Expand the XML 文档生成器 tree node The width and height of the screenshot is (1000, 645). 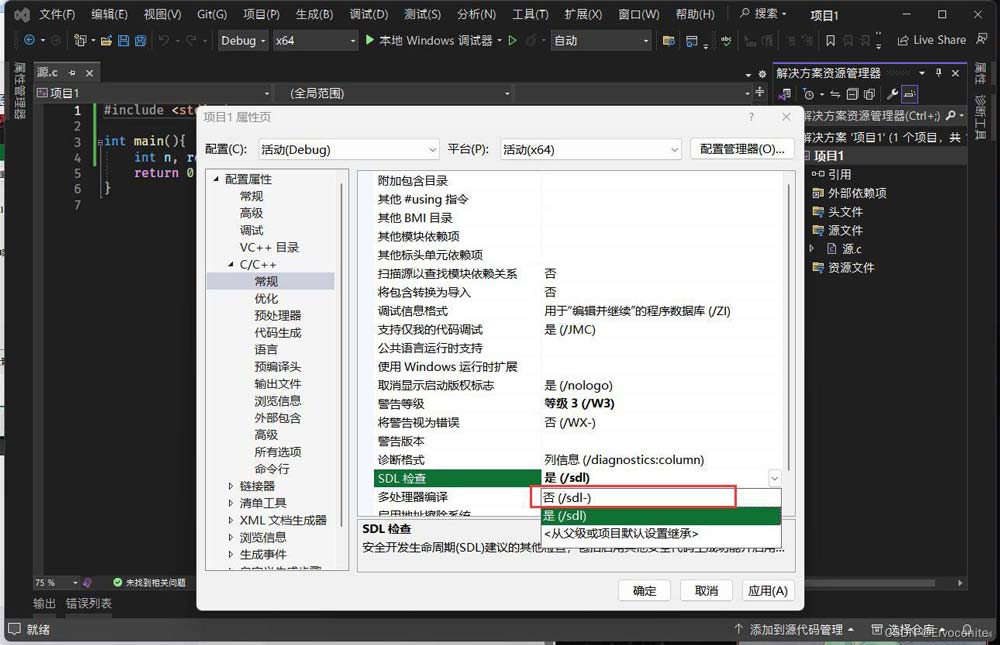pyautogui.click(x=231, y=521)
